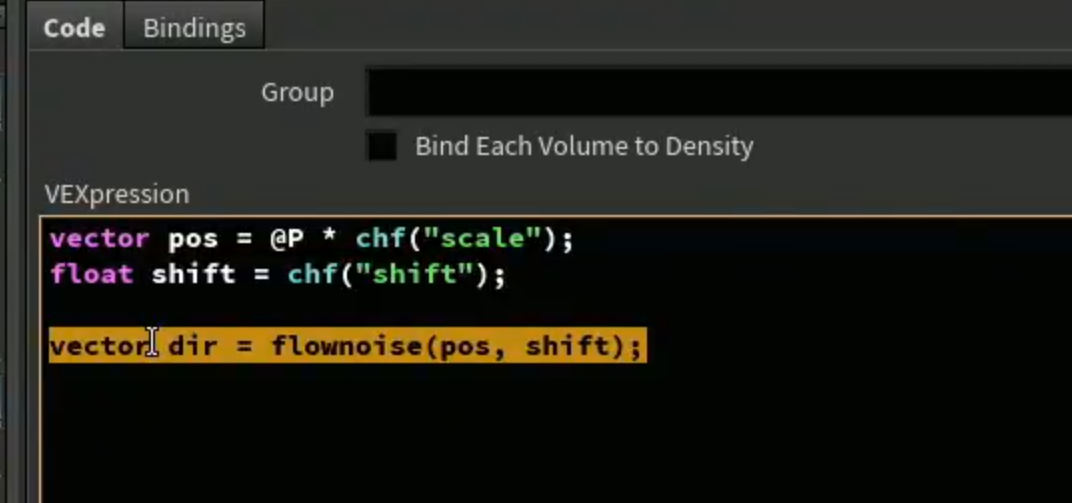Click the "scale" string in first line
This screenshot has height=503, width=1072.
(482, 239)
